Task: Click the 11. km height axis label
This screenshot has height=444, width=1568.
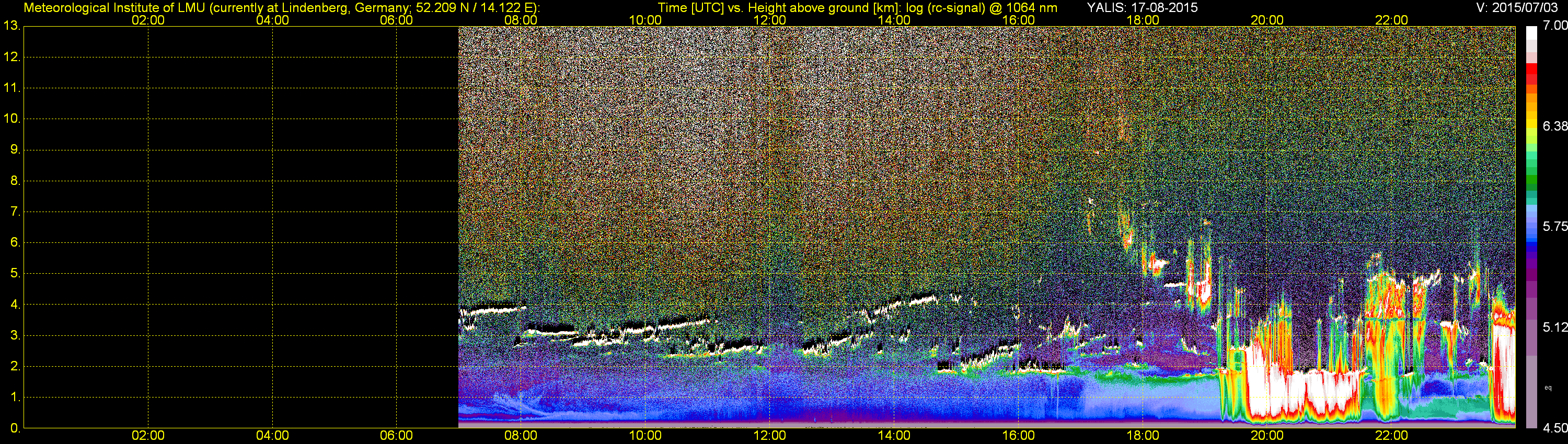Action: [x=12, y=88]
